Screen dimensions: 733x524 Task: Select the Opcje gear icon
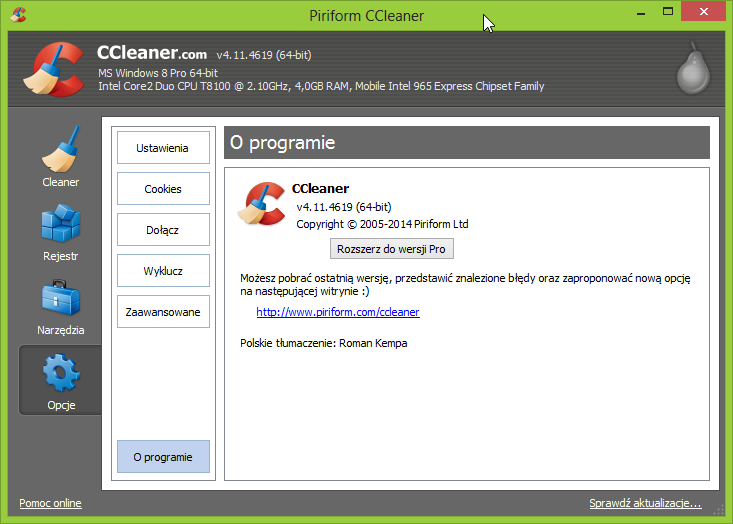point(61,381)
